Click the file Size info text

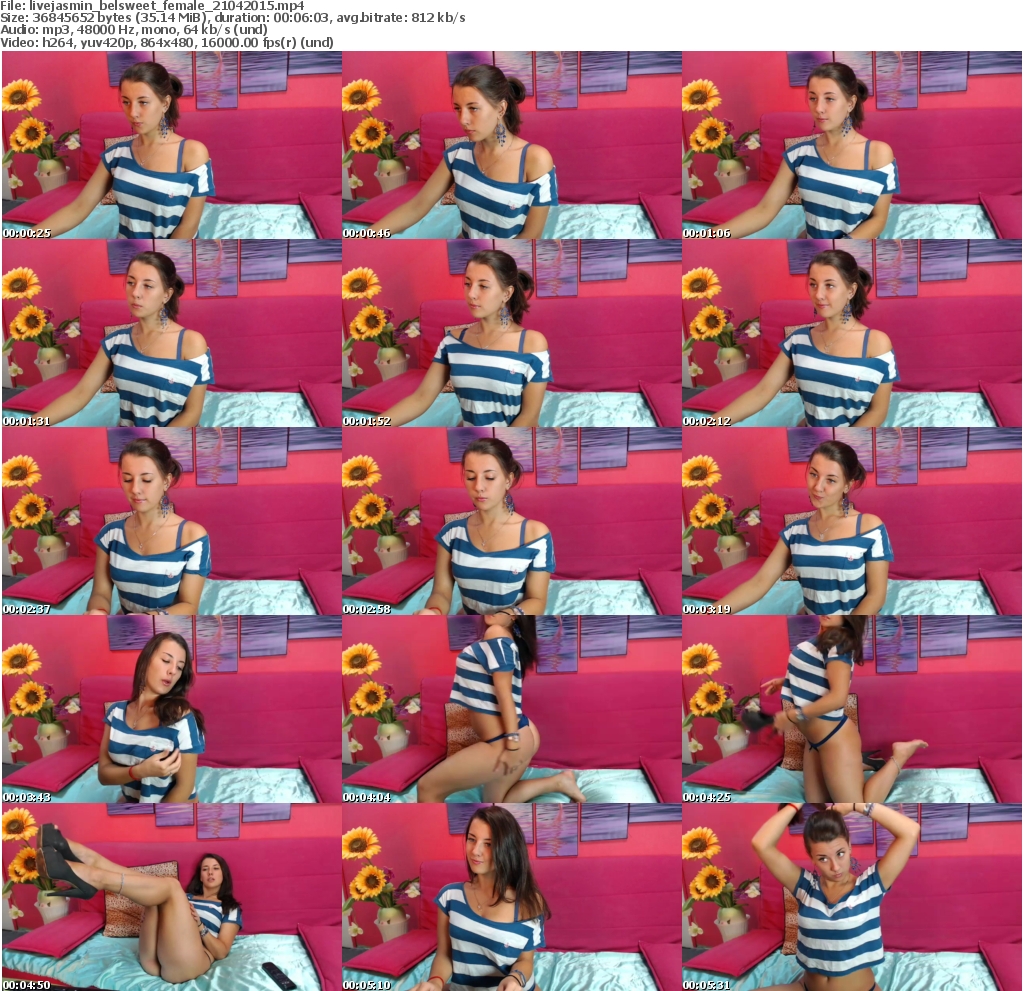pyautogui.click(x=100, y=18)
